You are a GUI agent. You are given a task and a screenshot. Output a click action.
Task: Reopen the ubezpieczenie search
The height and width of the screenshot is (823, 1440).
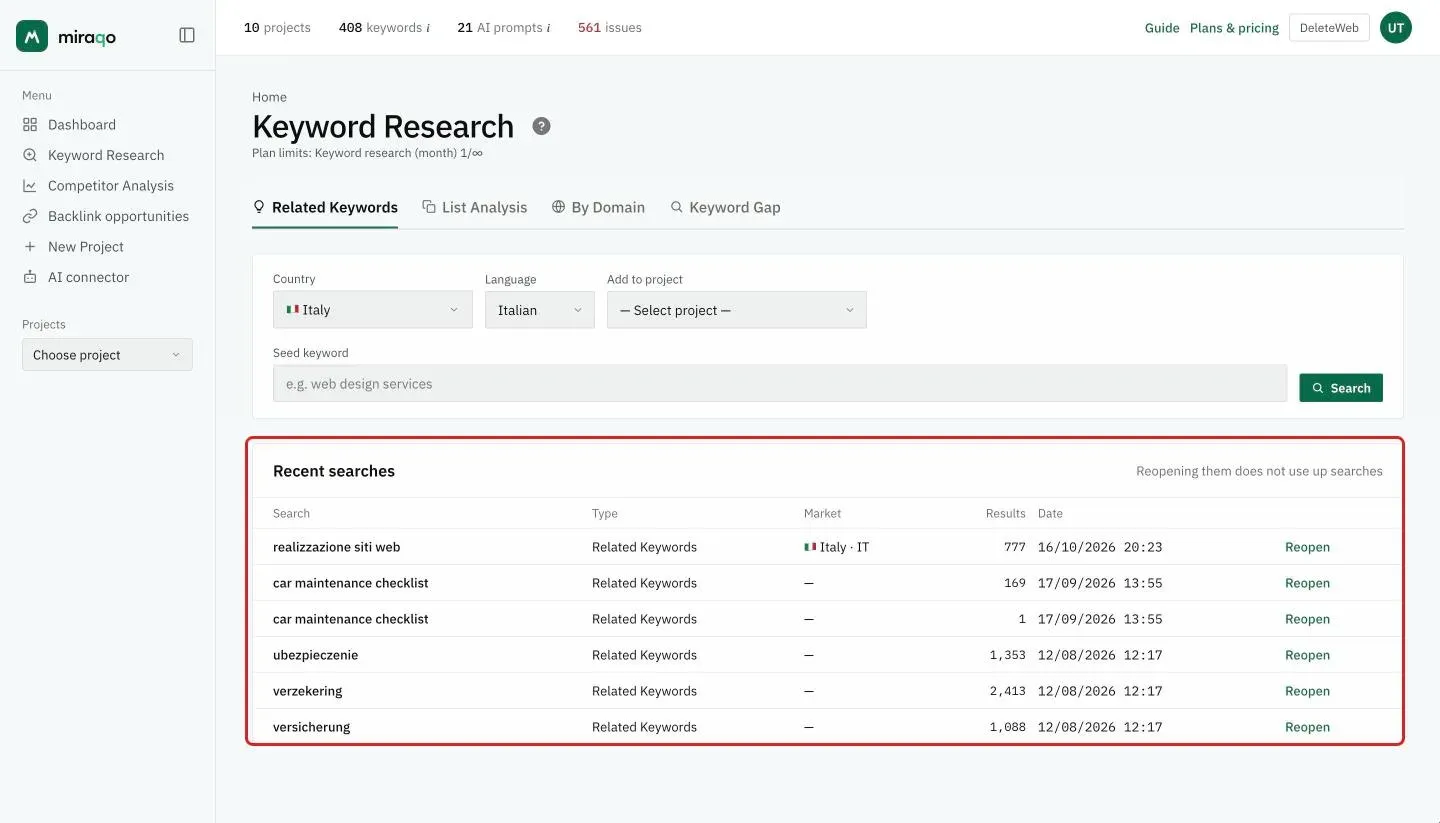pyautogui.click(x=1307, y=655)
